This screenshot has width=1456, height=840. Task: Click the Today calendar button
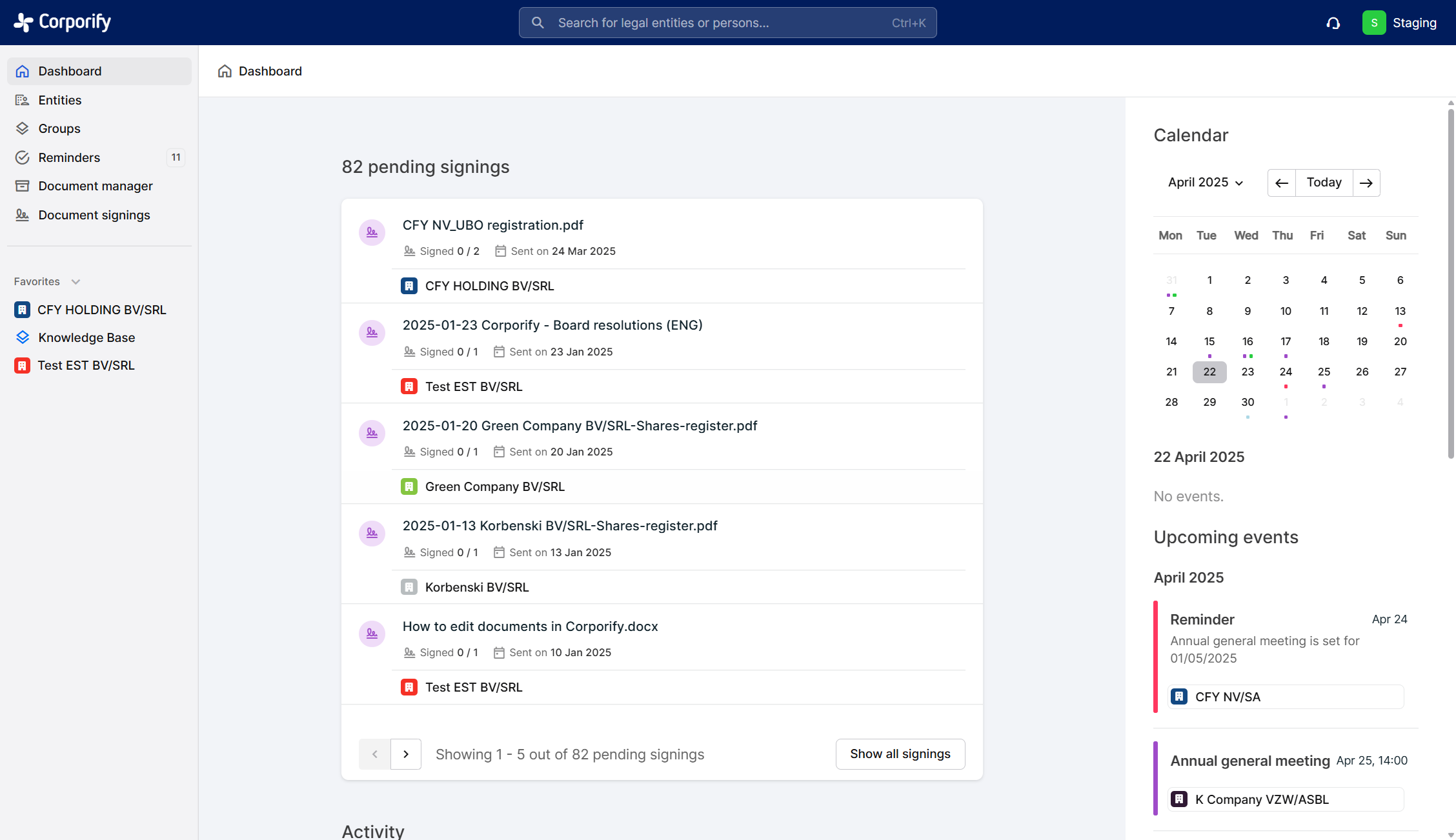[1324, 183]
